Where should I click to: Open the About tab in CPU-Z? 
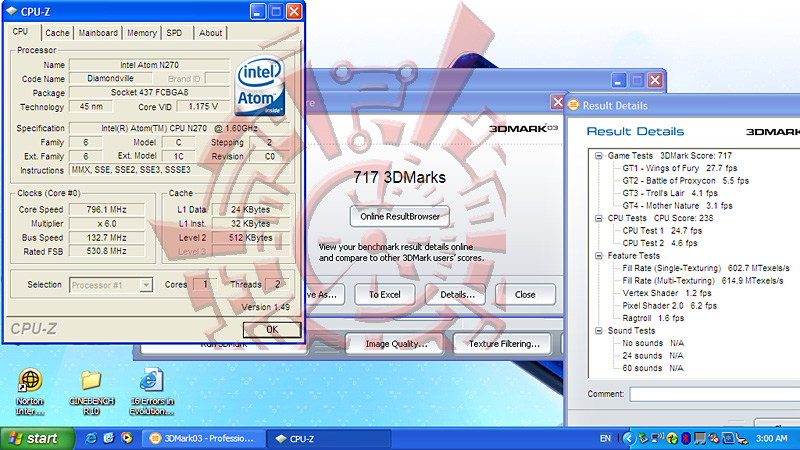point(211,33)
